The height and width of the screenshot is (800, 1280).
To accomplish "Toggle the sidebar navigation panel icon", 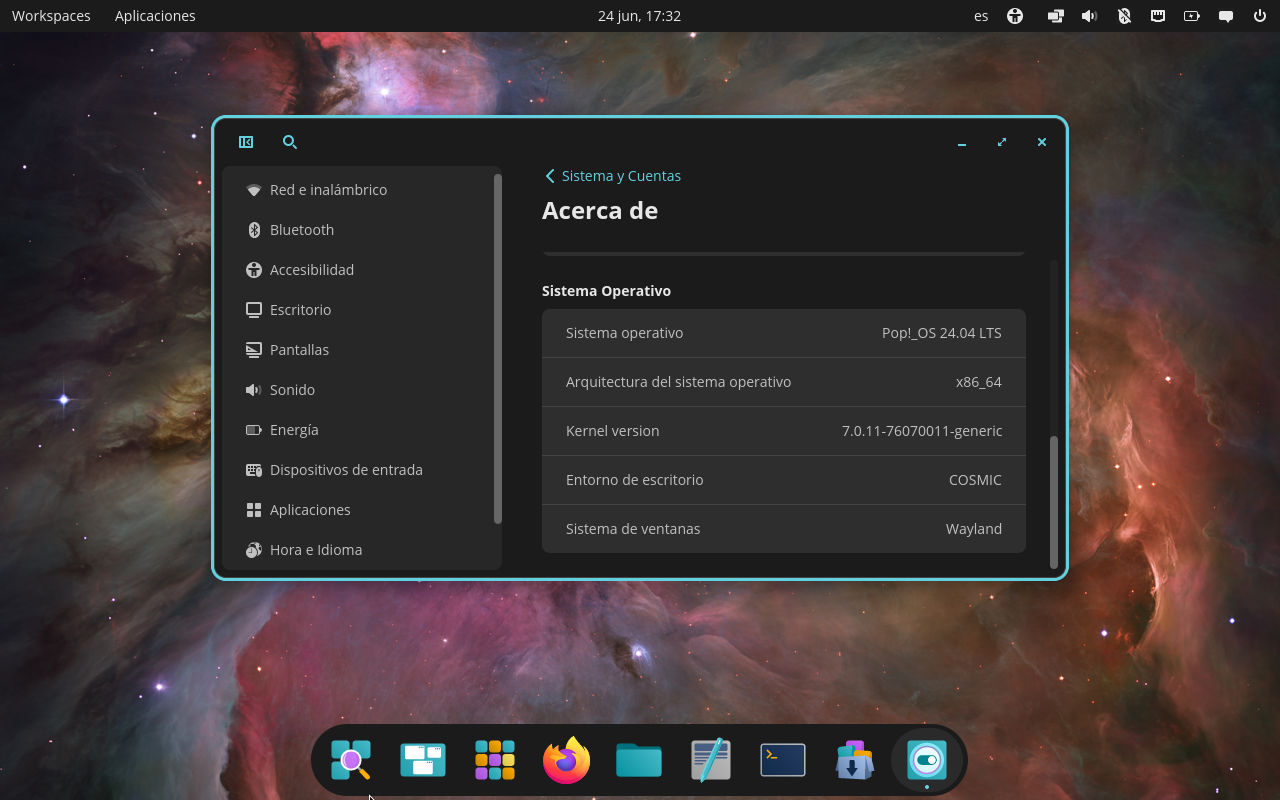I will pos(246,142).
